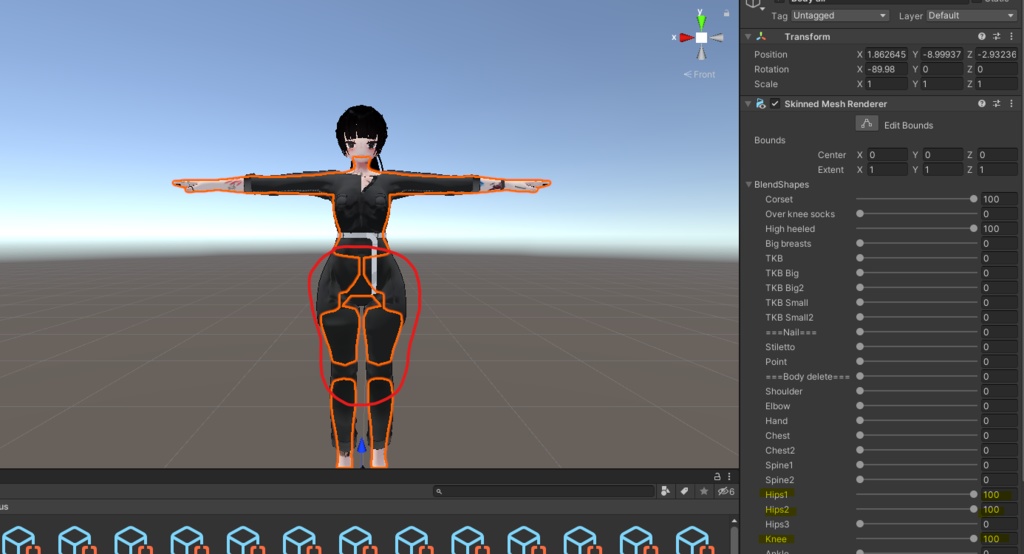Viewport: 1024px width, 554px height.
Task: Click the Over knee socks blendshape slider
Action: [916, 214]
